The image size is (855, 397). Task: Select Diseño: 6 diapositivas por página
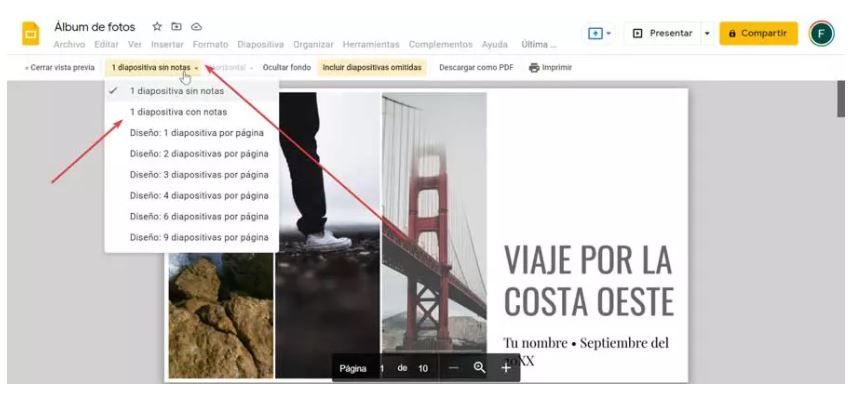point(191,216)
